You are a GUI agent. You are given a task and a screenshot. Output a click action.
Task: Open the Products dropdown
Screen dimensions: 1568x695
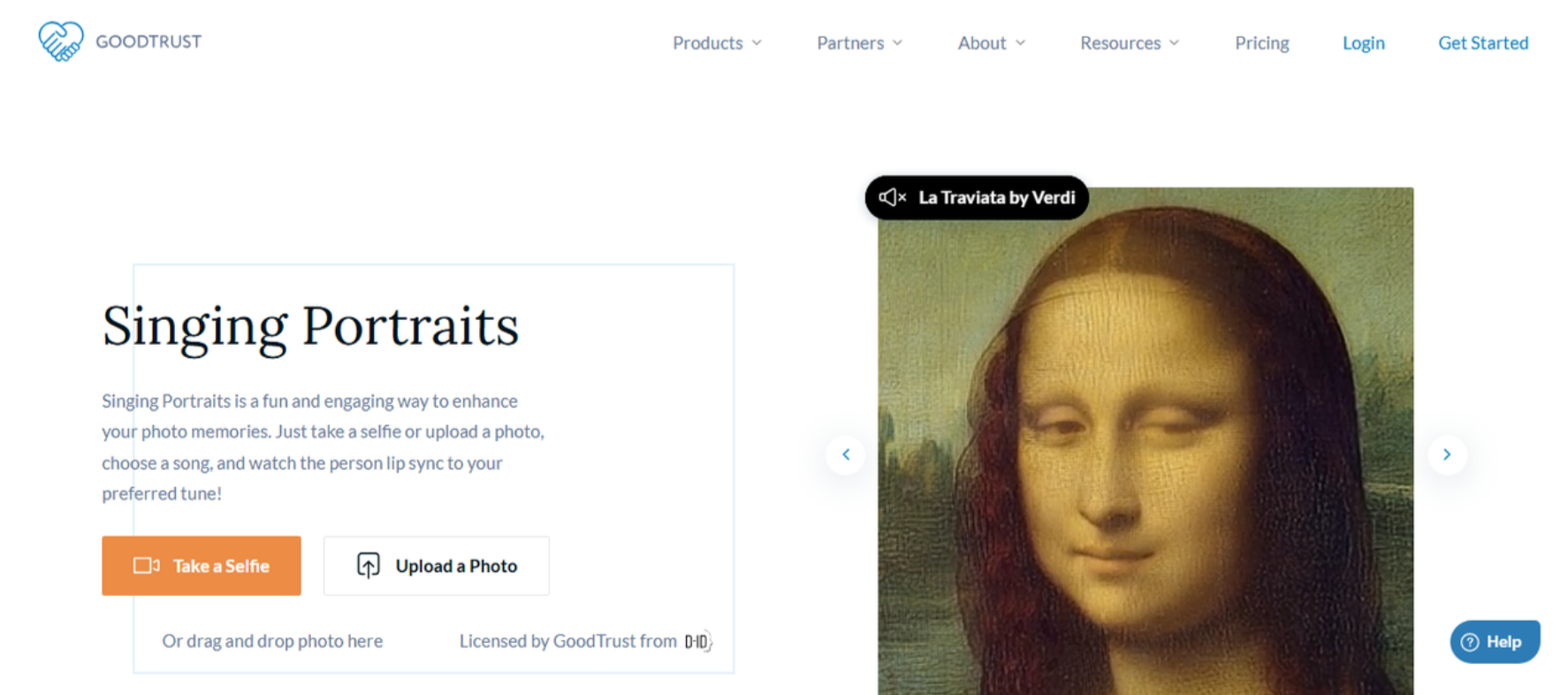(716, 42)
